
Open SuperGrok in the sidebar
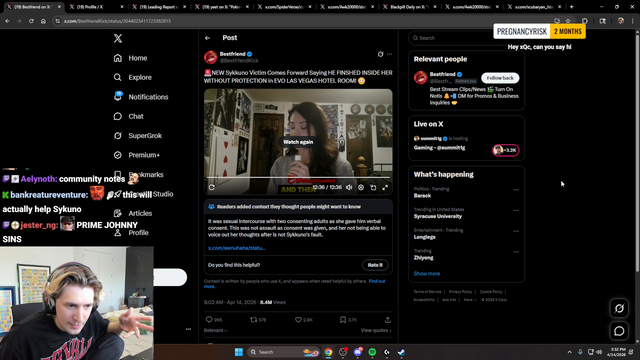(138, 136)
